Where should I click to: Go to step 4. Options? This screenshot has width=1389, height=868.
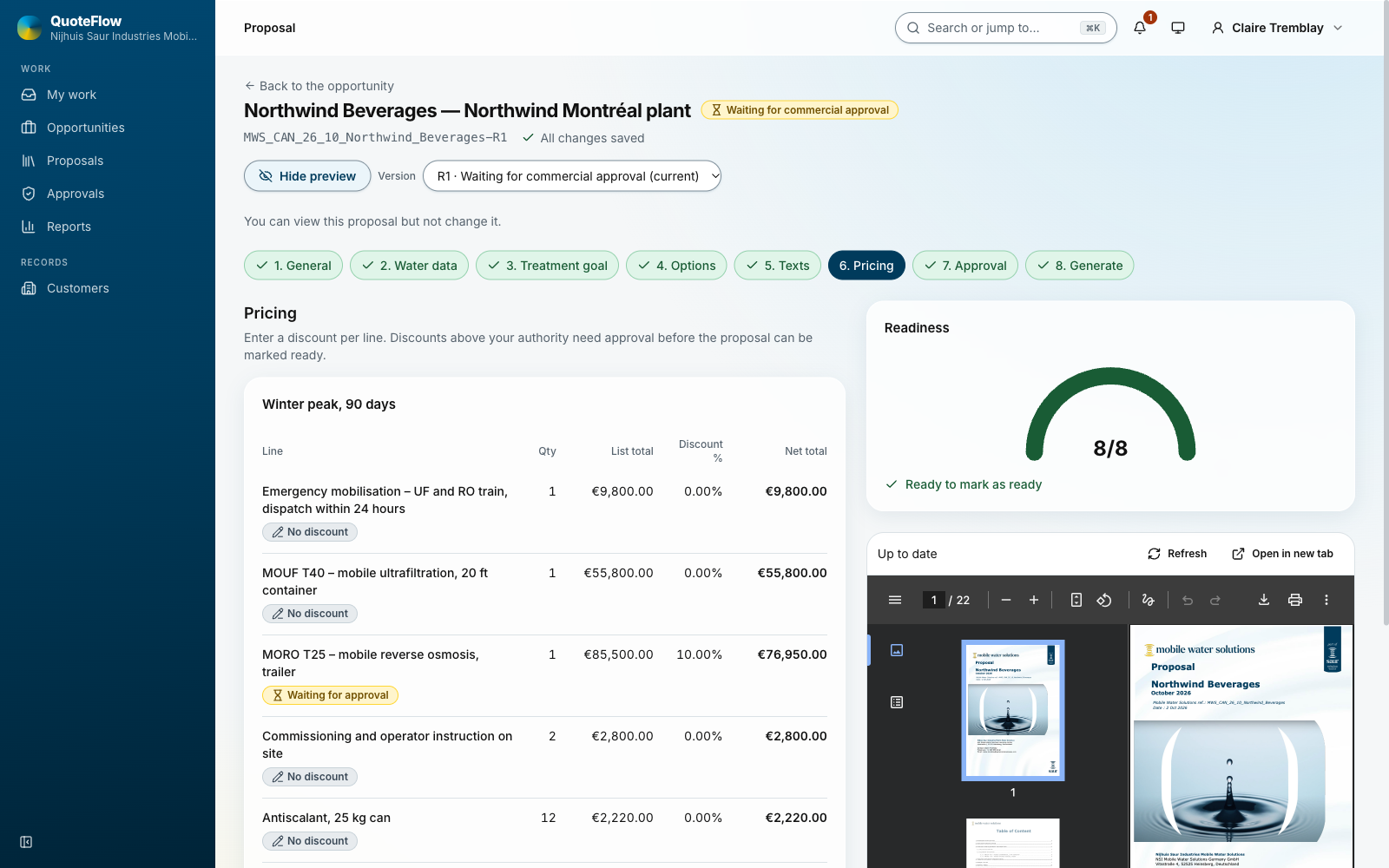pyautogui.click(x=676, y=266)
